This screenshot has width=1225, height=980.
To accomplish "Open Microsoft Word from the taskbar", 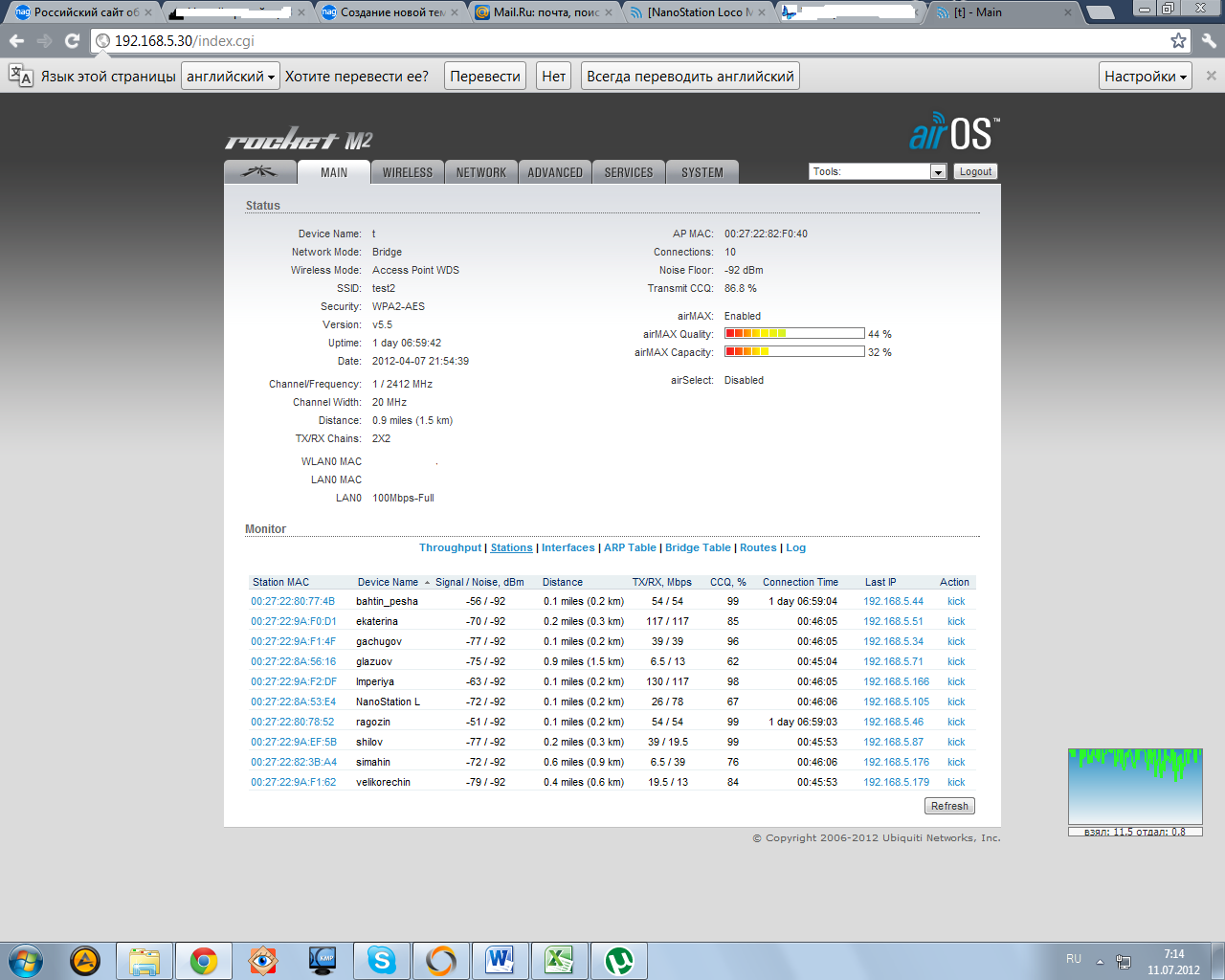I will [x=500, y=960].
